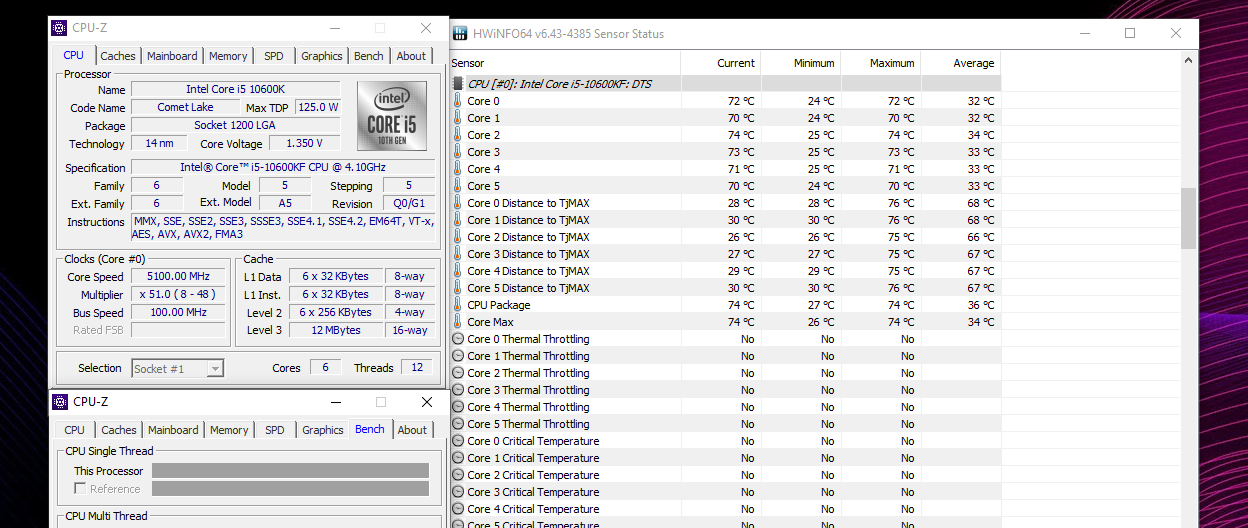This screenshot has width=1248, height=528.
Task: Click the Core 0 Critical Temperature status icon
Action: (x=458, y=441)
